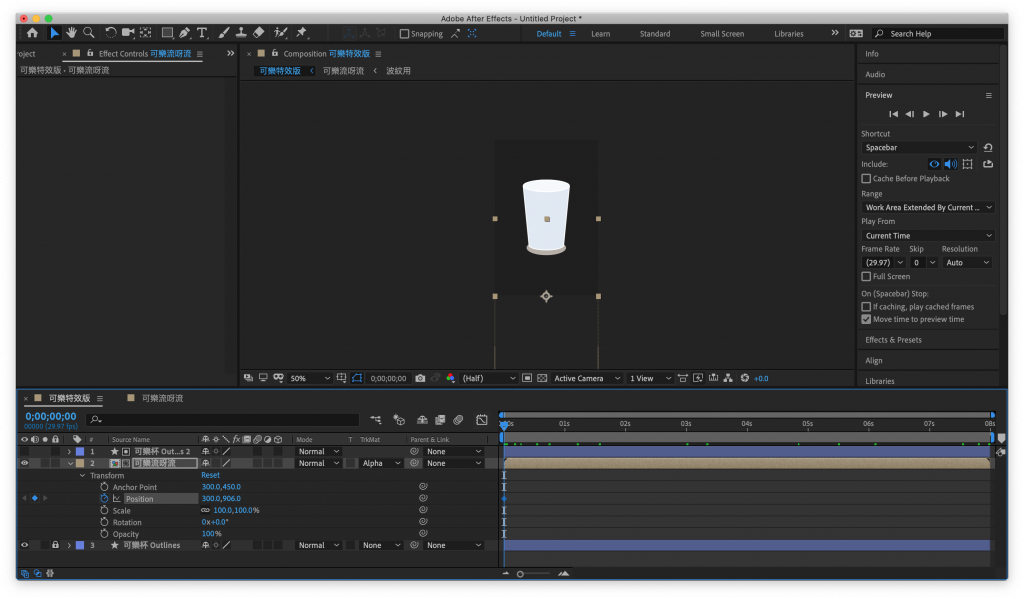Enable the Snapping checkbox
Image resolution: width=1024 pixels, height=599 pixels.
[x=404, y=34]
